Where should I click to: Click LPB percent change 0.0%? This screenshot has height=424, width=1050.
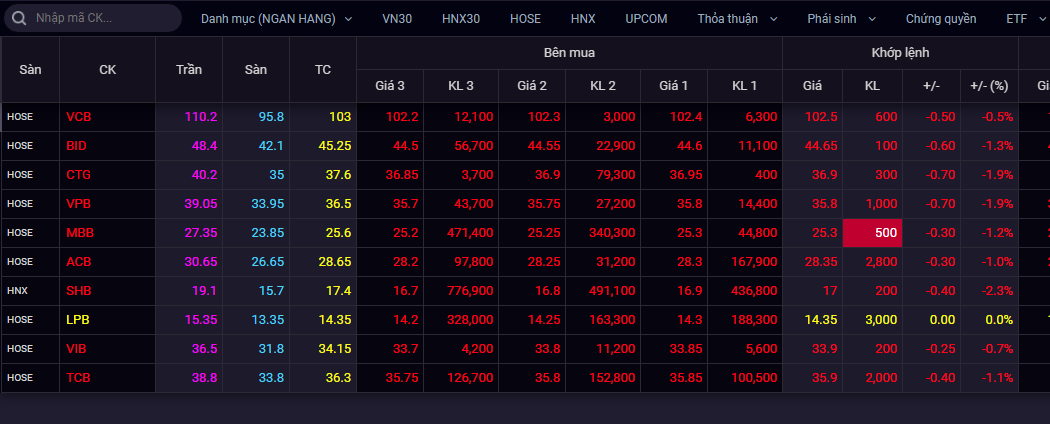(x=1000, y=320)
